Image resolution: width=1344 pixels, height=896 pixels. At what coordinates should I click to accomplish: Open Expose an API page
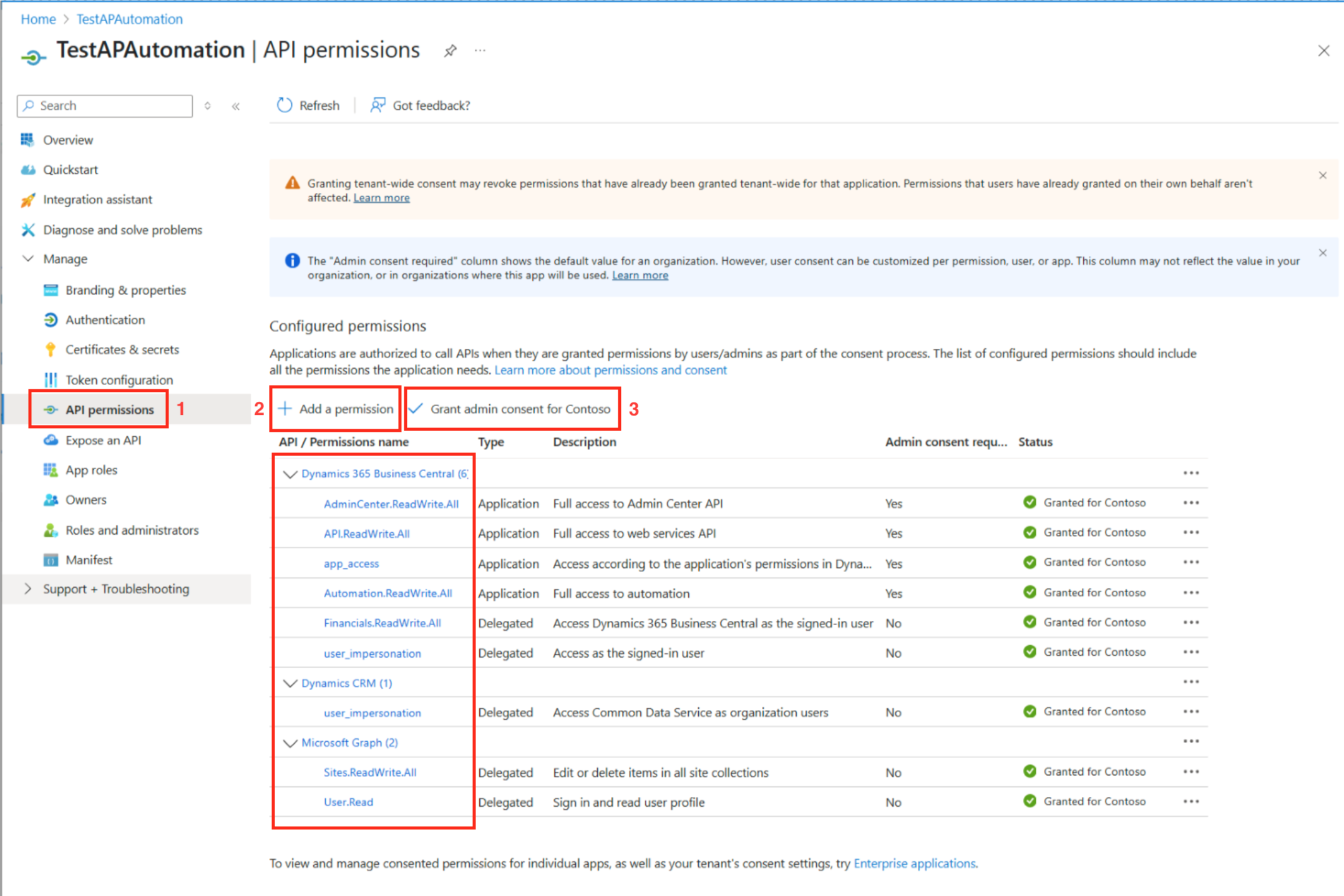point(103,440)
